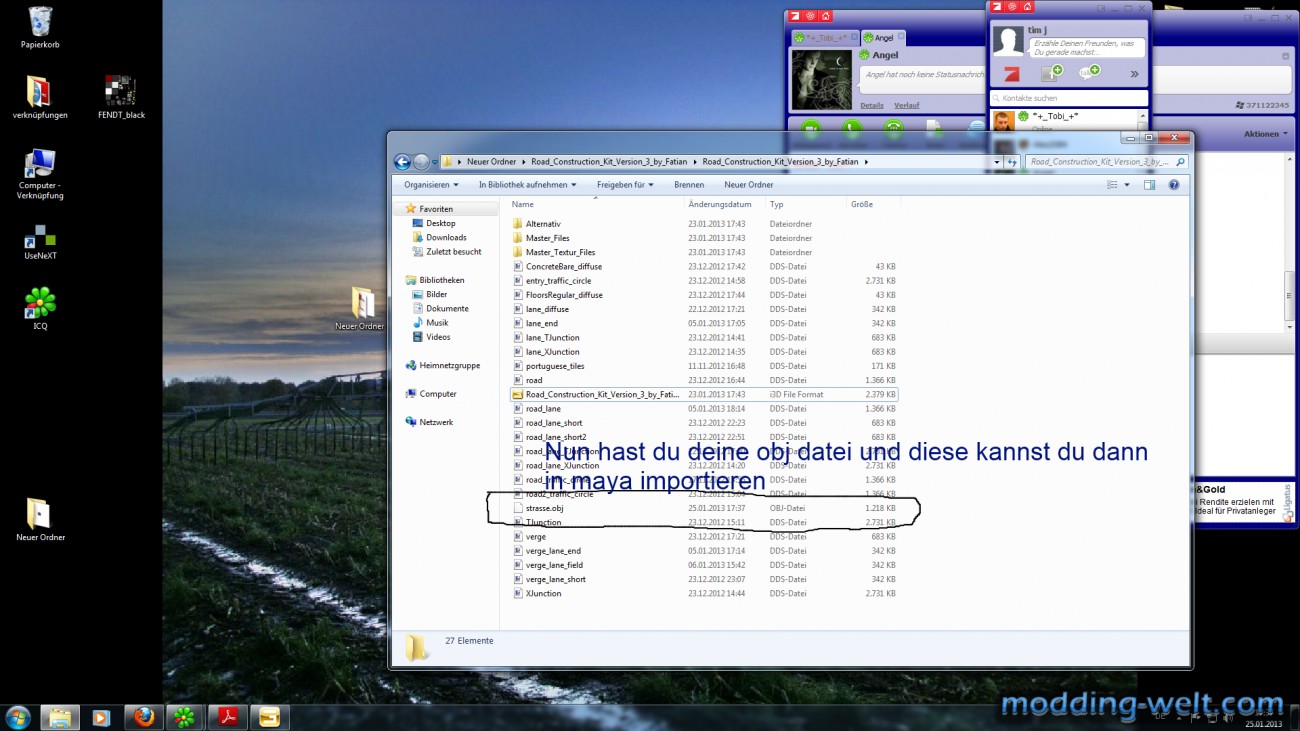Screen dimensions: 1300x731
Task: Open Firefox from the taskbar
Action: pyautogui.click(x=143, y=717)
